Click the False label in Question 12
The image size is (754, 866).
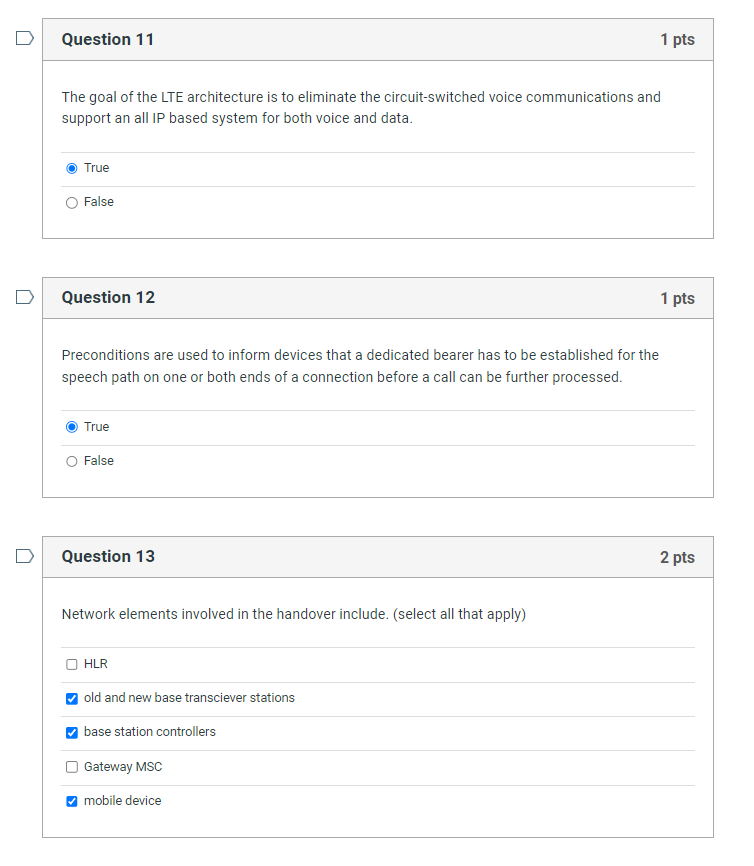pyautogui.click(x=99, y=461)
